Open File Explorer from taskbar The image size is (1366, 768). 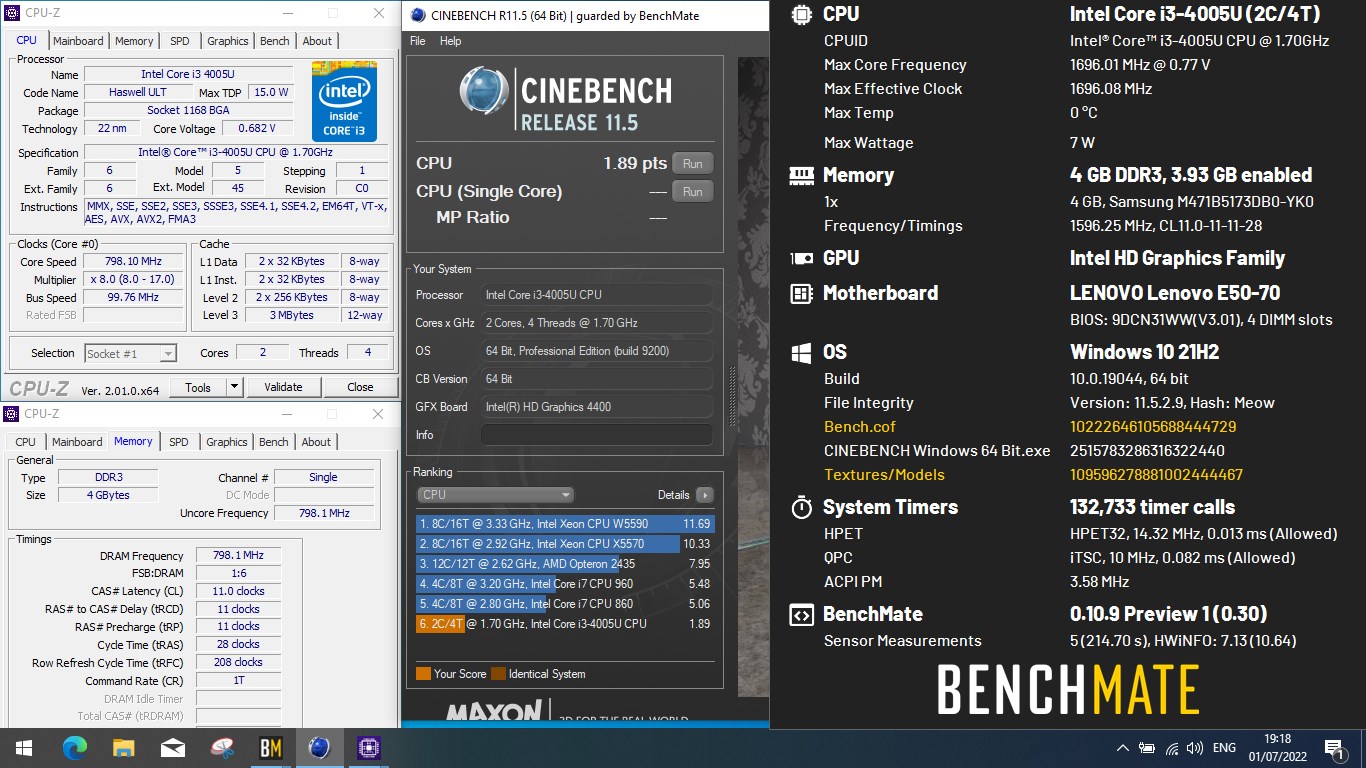point(123,748)
